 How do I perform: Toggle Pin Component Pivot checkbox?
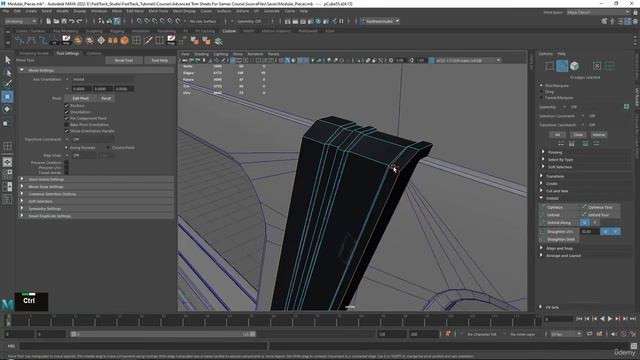pos(67,118)
